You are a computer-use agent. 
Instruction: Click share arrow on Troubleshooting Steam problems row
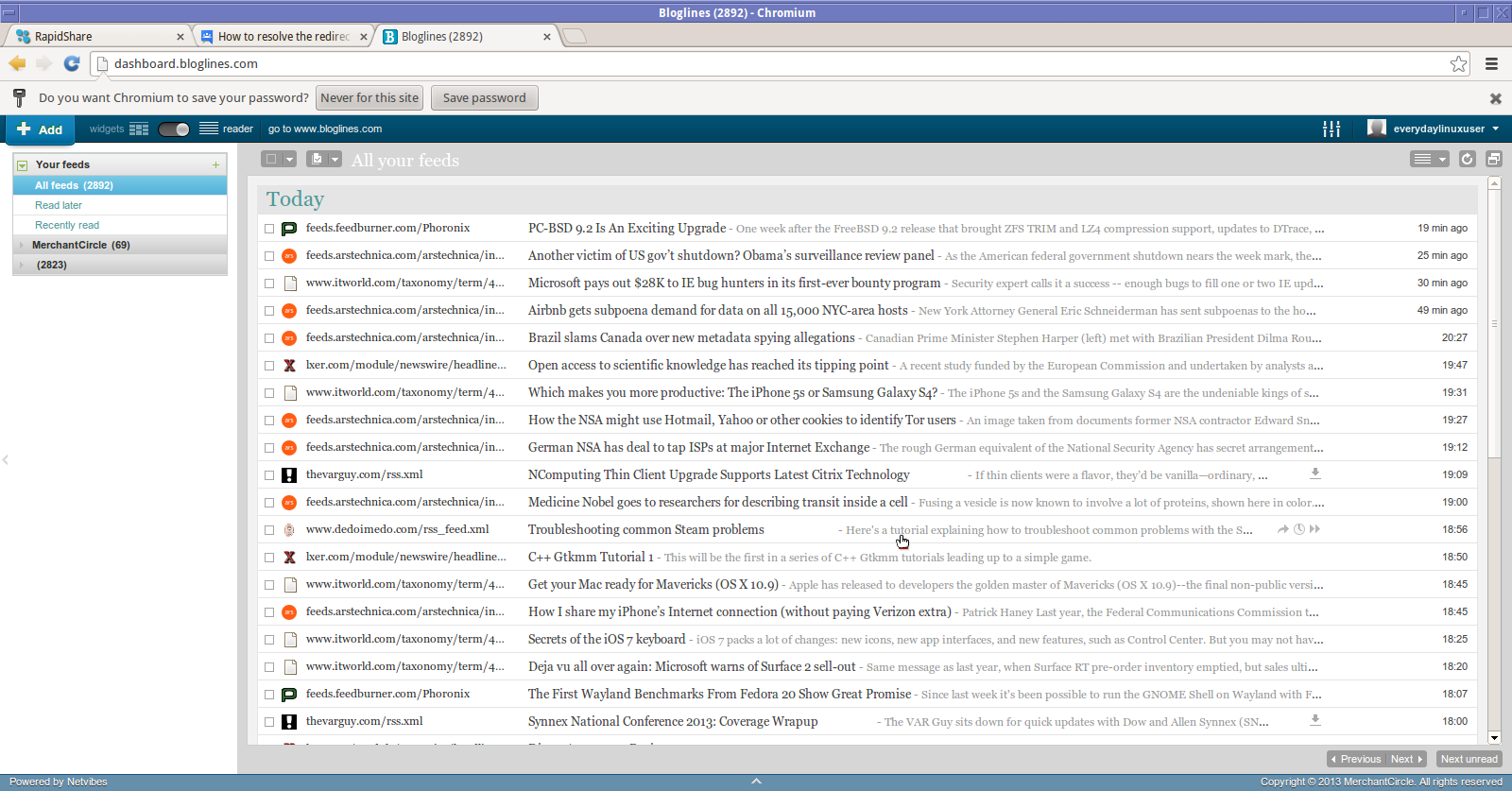coord(1283,529)
